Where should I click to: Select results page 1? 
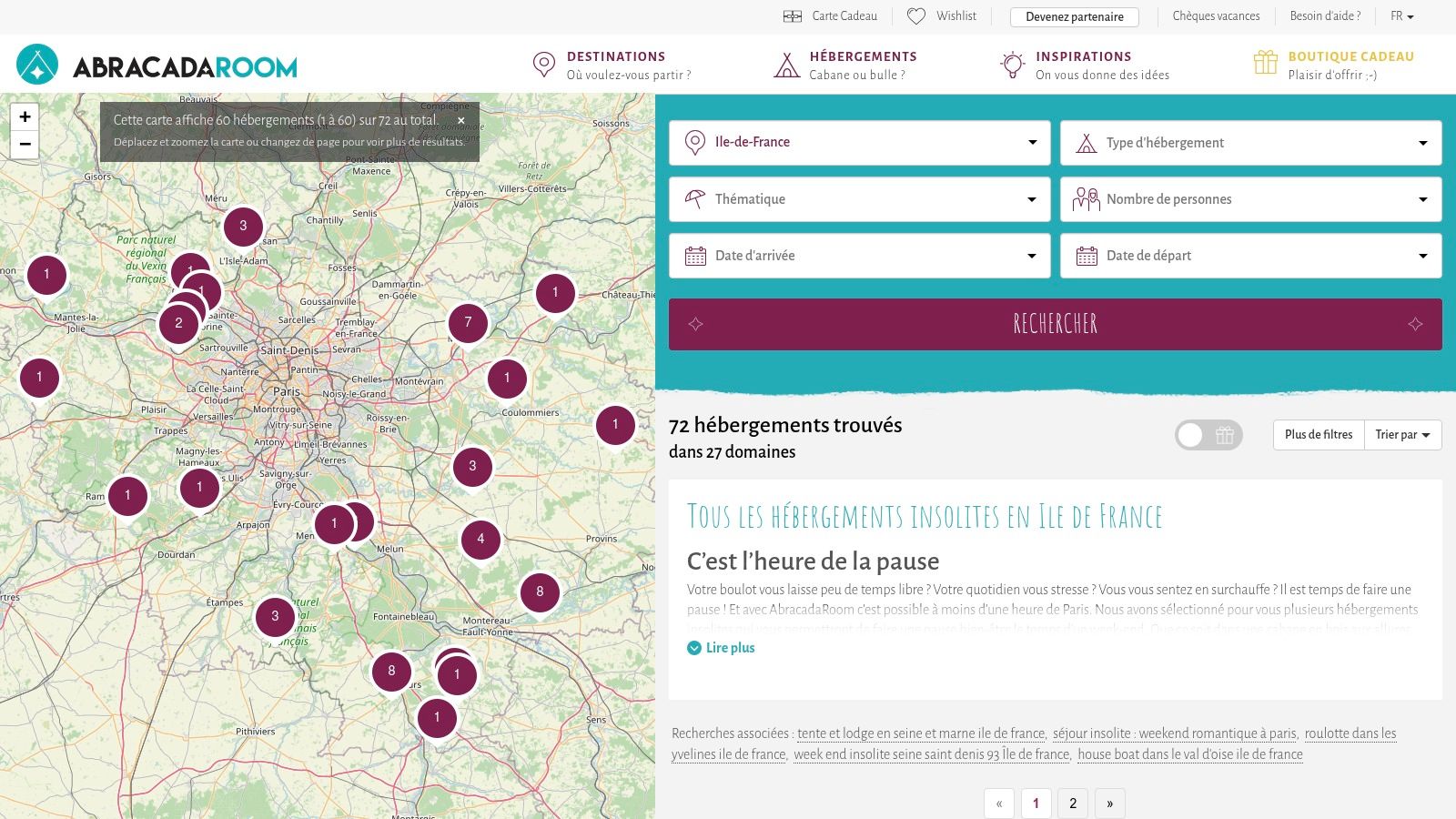pyautogui.click(x=1036, y=804)
